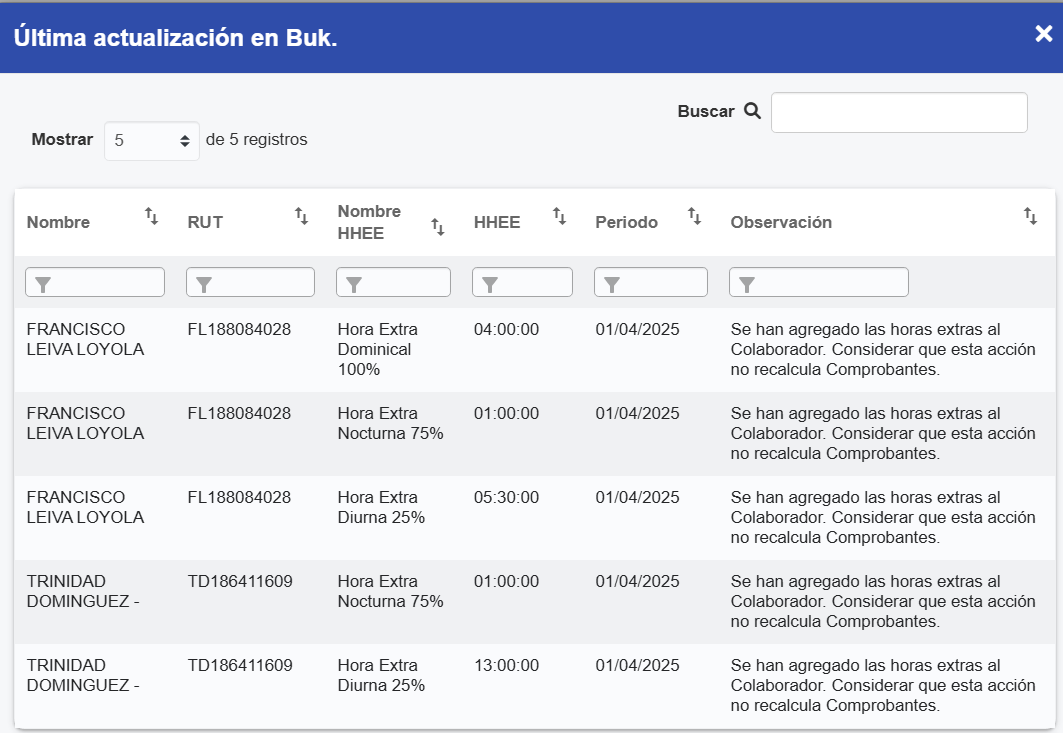Image resolution: width=1063 pixels, height=733 pixels.
Task: Close the Última actualización en Buk dialog
Action: (1043, 35)
